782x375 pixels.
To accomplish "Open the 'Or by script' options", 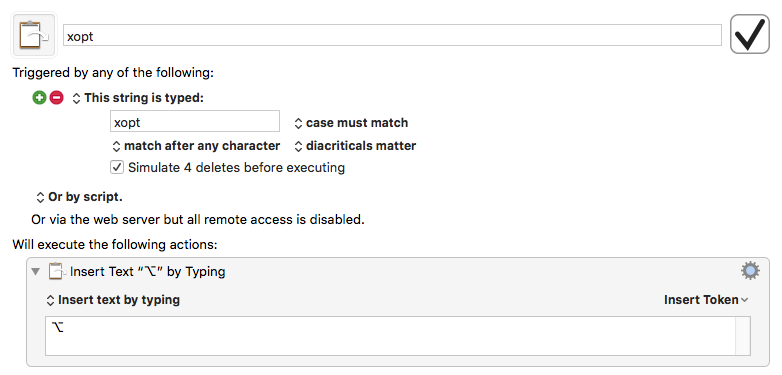I will point(79,197).
